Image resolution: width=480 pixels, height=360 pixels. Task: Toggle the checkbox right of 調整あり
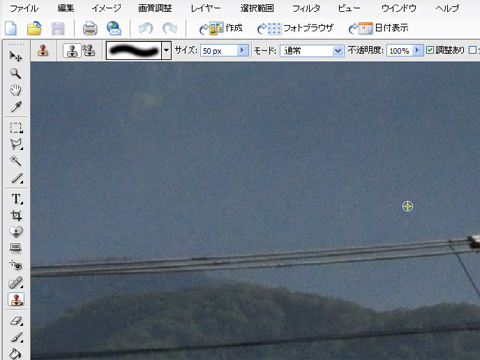[472, 50]
